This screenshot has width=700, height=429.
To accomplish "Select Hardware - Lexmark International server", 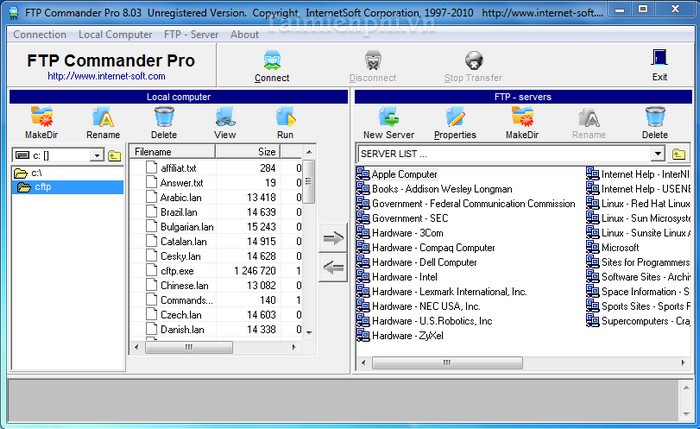I will click(442, 292).
